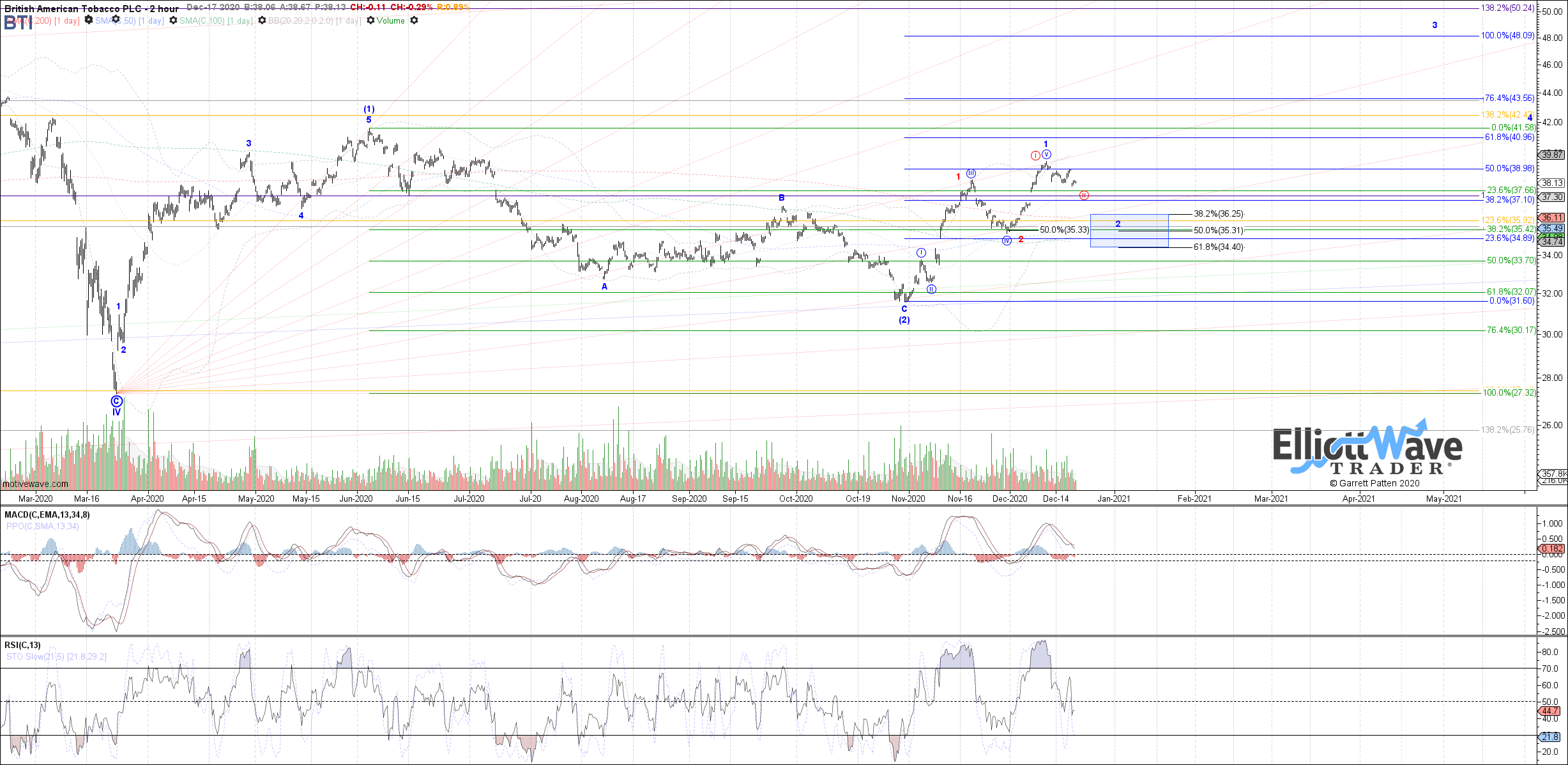
Task: Open settings gear after SMA(C,50) [1 day]
Action: (173, 20)
